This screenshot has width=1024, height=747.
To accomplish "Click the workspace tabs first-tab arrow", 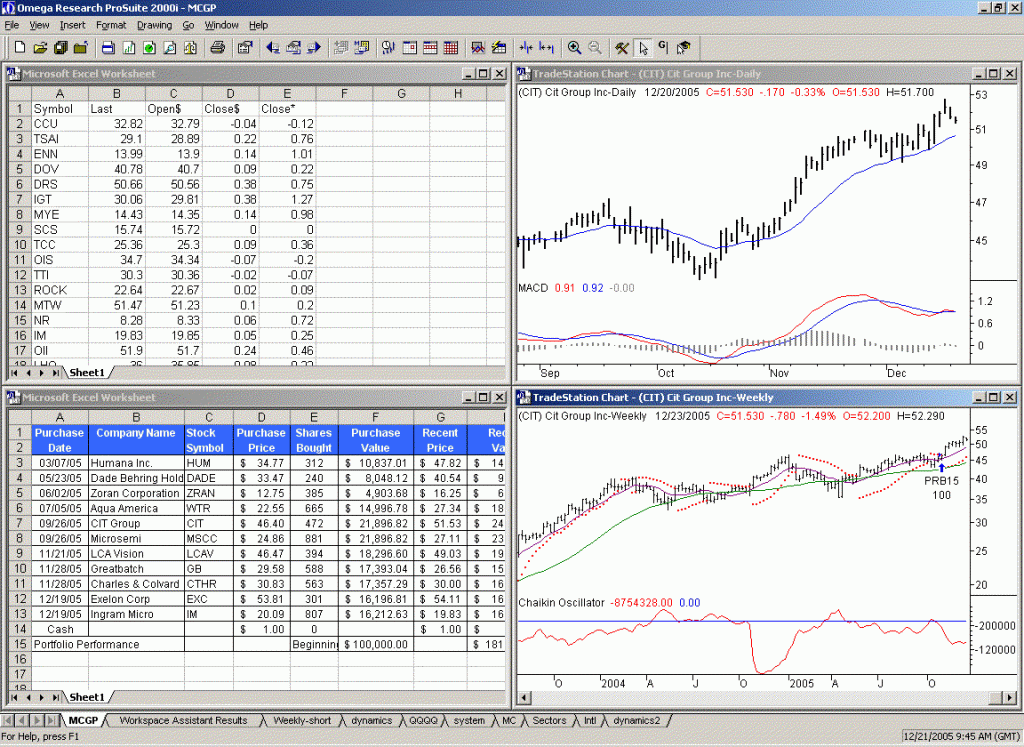I will coord(7,720).
